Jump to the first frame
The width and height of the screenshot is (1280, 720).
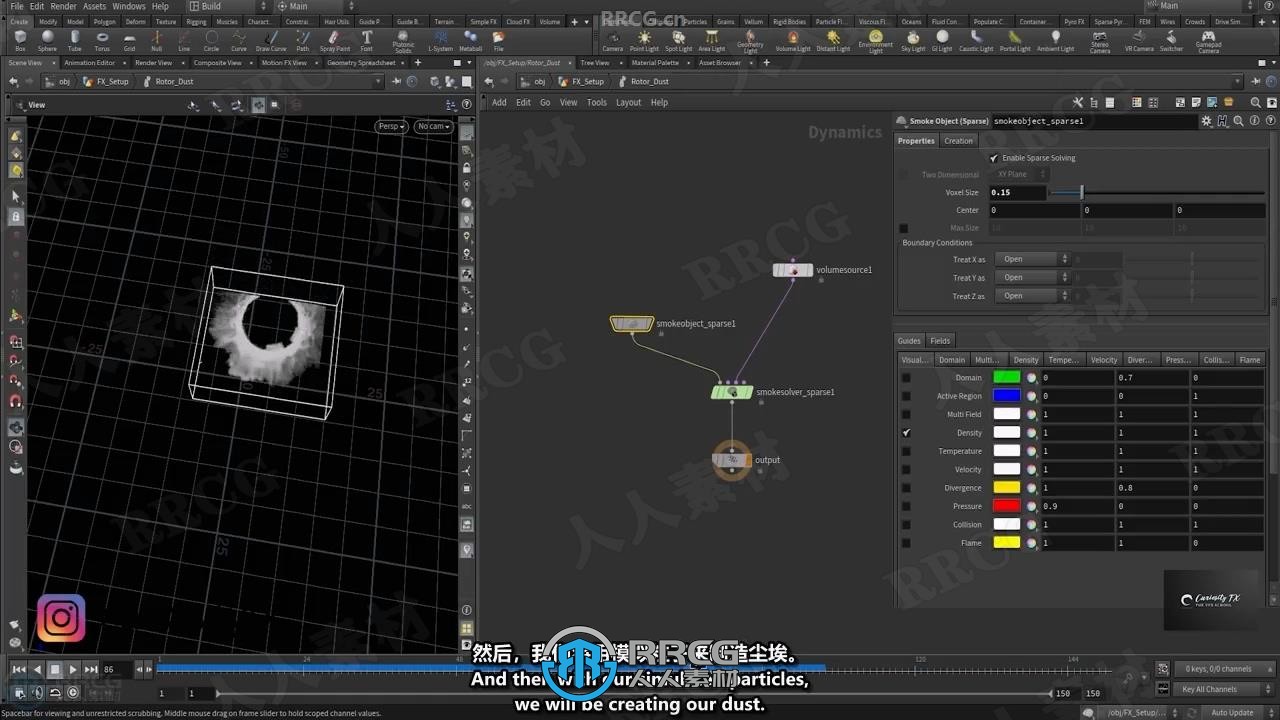19,669
